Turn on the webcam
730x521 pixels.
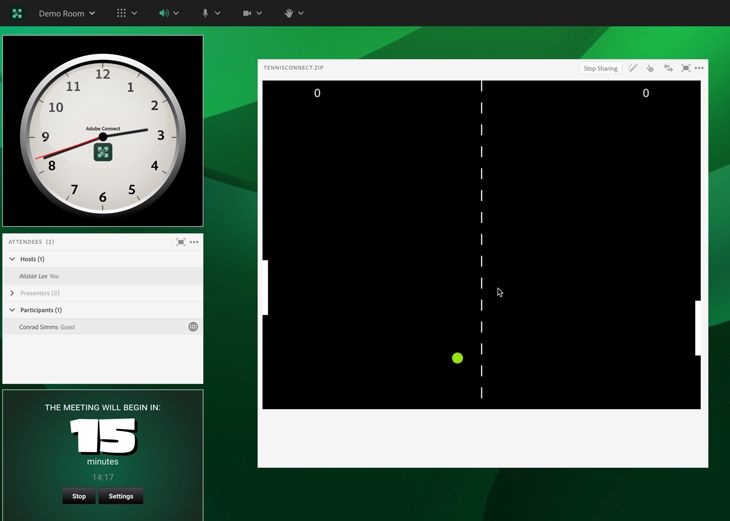247,13
